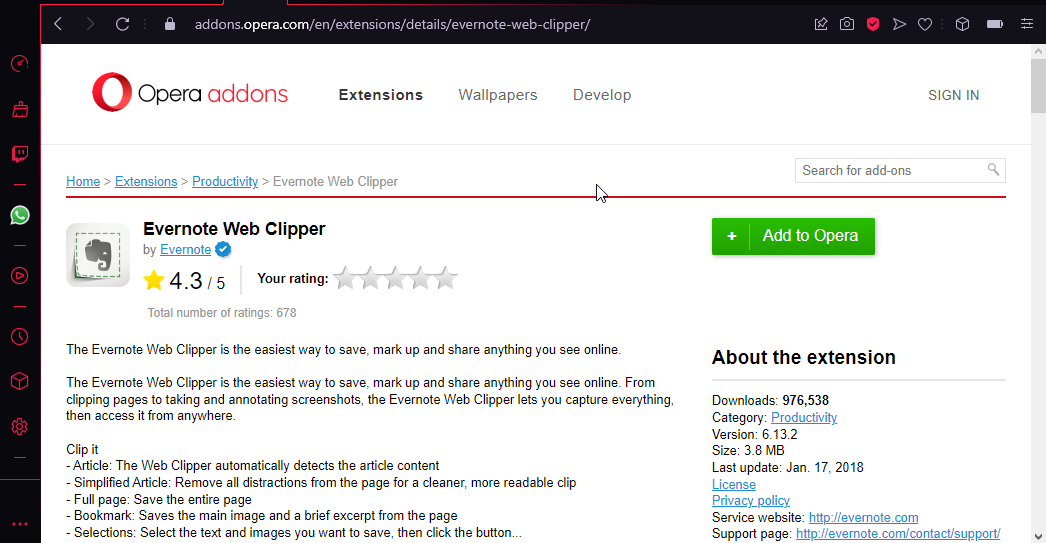The width and height of the screenshot is (1046, 543).
Task: Rate the extension three stars
Action: 396,278
